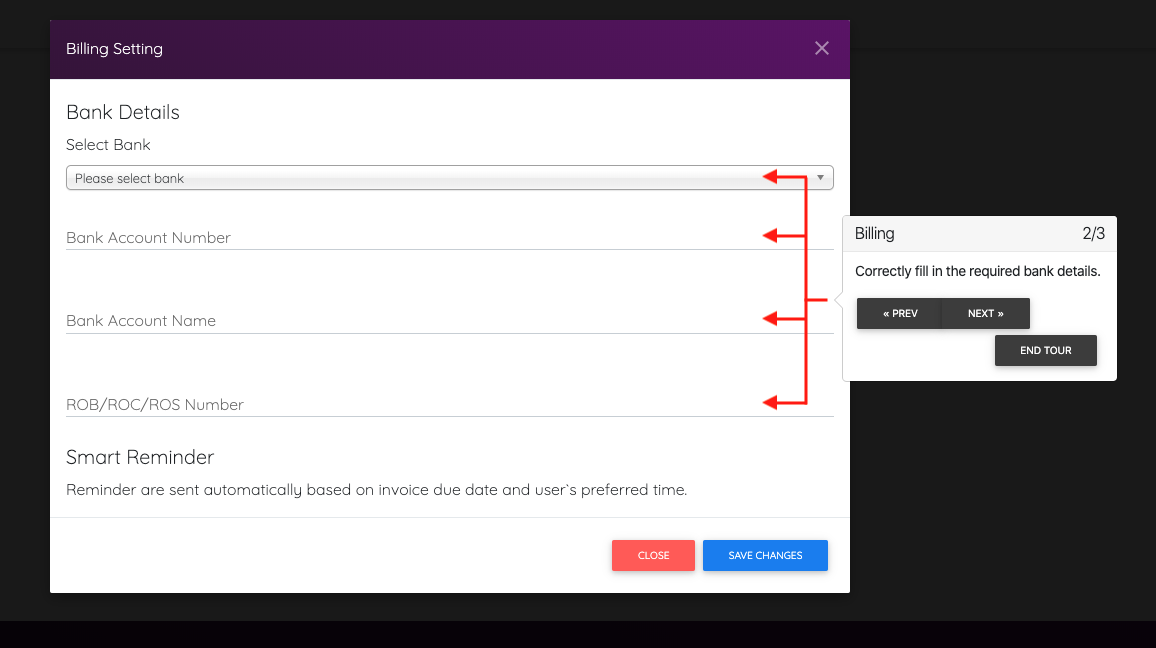This screenshot has height=648, width=1156.
Task: Click the red CLOSE button
Action: 653,555
